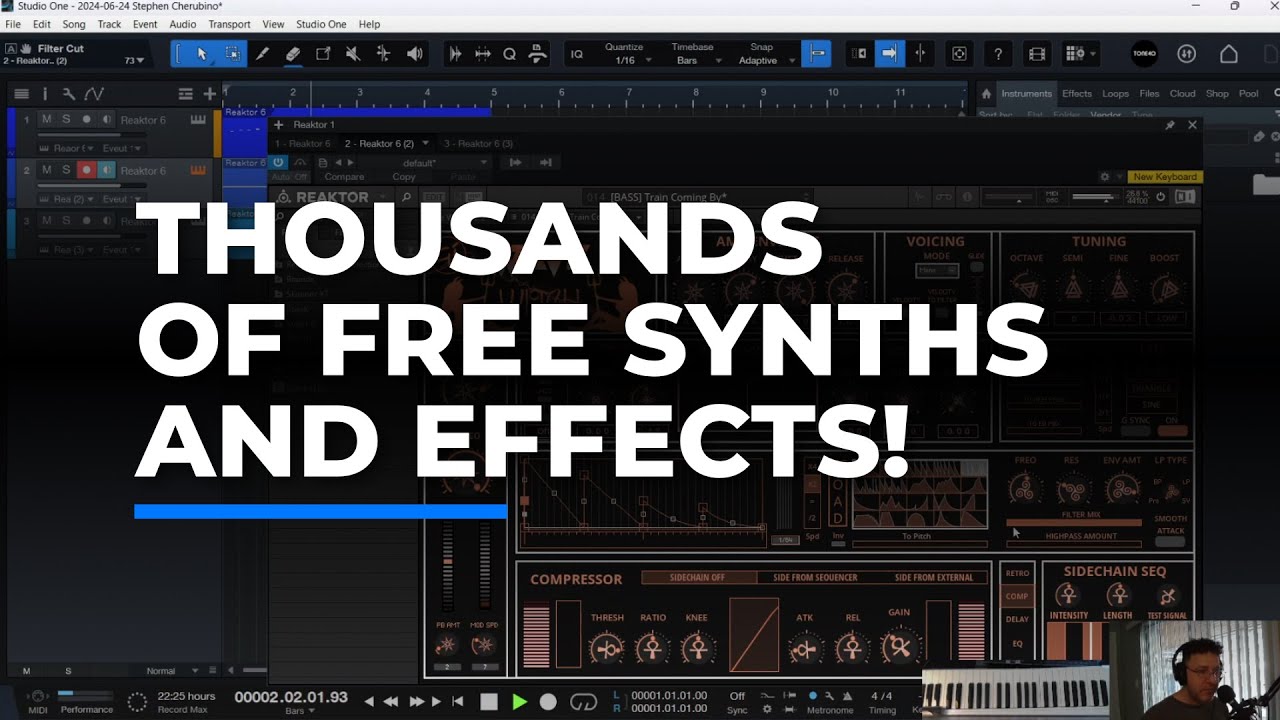Open the Studio One menu
This screenshot has height=720, width=1280.
pos(320,24)
